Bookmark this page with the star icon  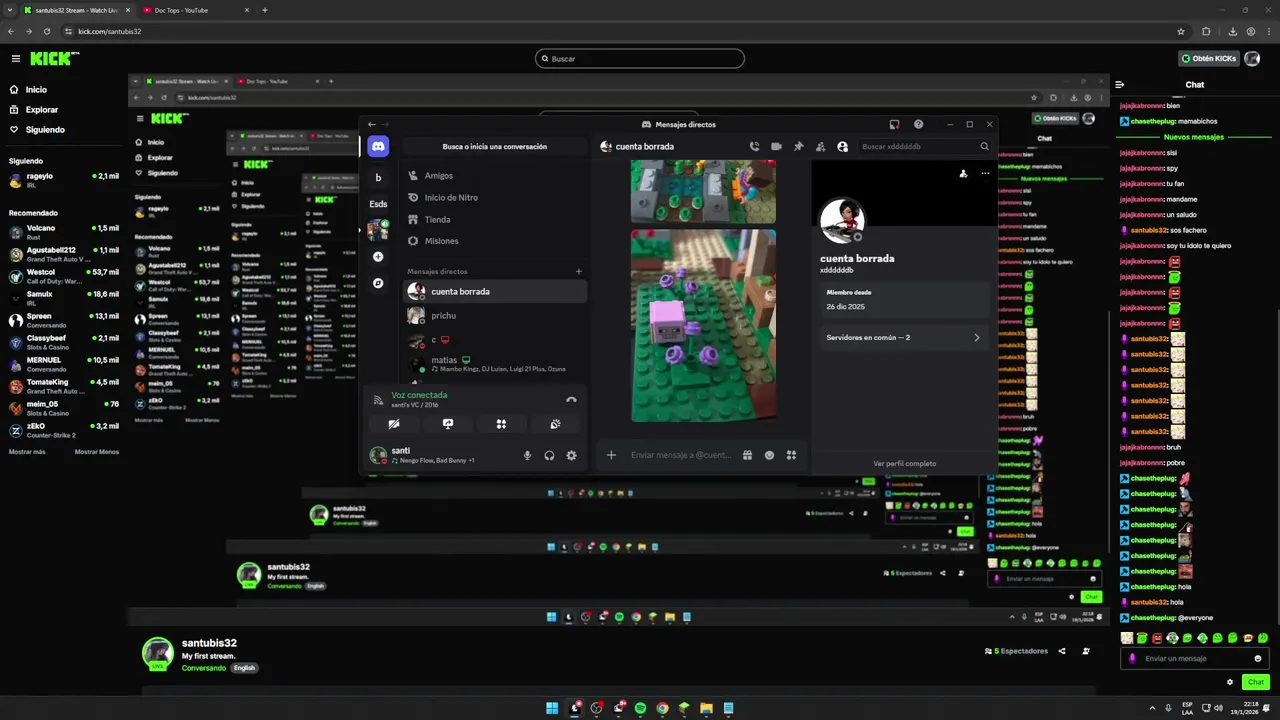pos(1181,31)
